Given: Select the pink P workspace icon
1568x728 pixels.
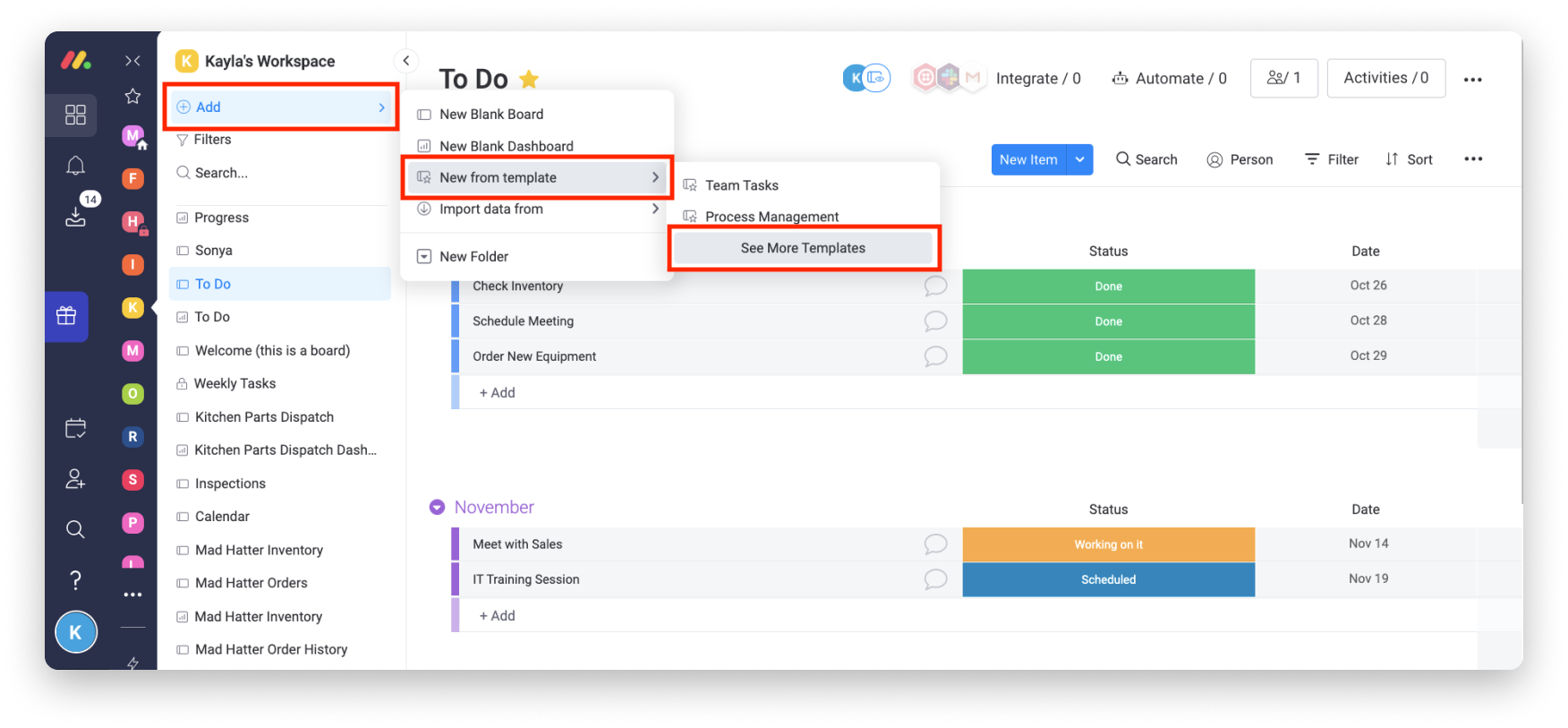Looking at the screenshot, I should [x=132, y=522].
